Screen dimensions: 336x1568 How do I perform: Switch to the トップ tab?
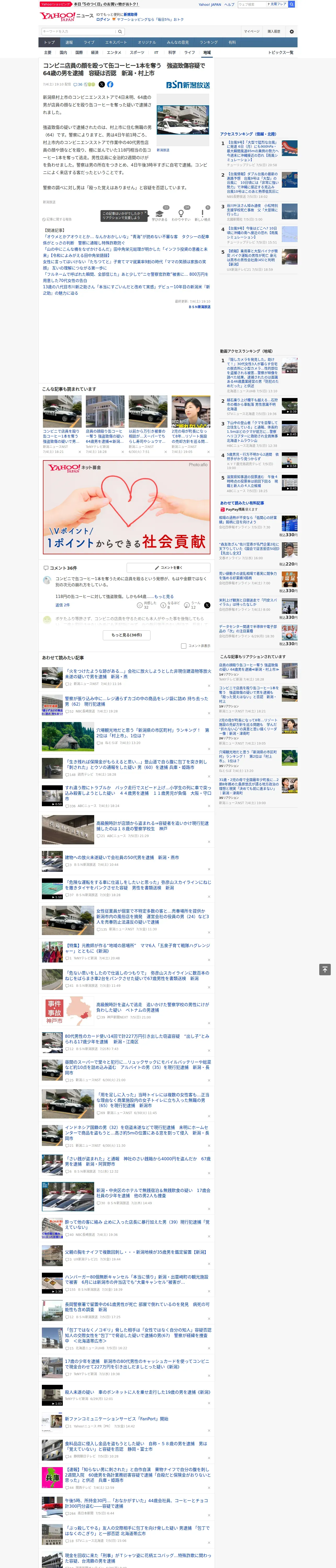point(49,43)
